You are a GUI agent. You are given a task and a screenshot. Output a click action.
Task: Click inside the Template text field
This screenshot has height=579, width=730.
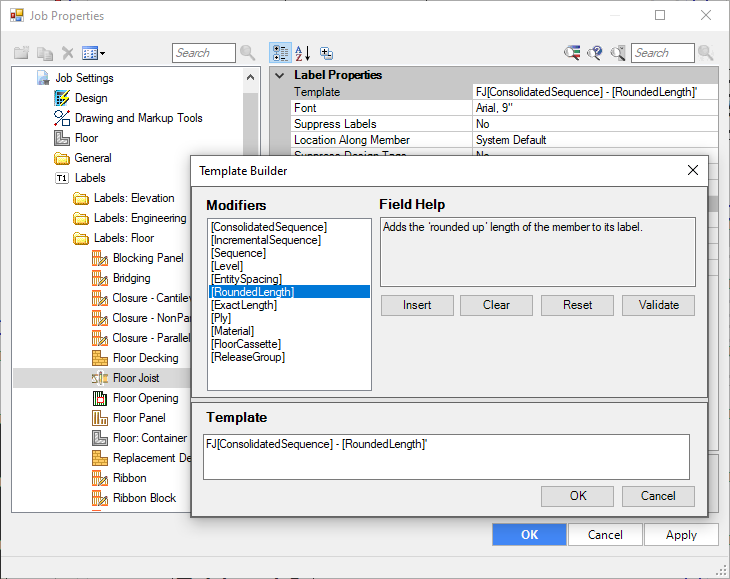pos(446,457)
